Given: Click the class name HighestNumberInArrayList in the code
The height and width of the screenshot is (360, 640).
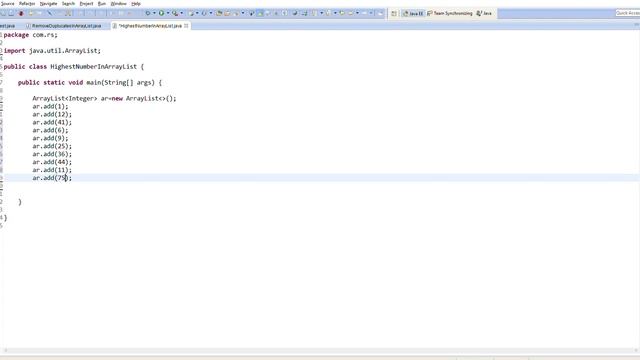Looking at the screenshot, I should 93,67.
